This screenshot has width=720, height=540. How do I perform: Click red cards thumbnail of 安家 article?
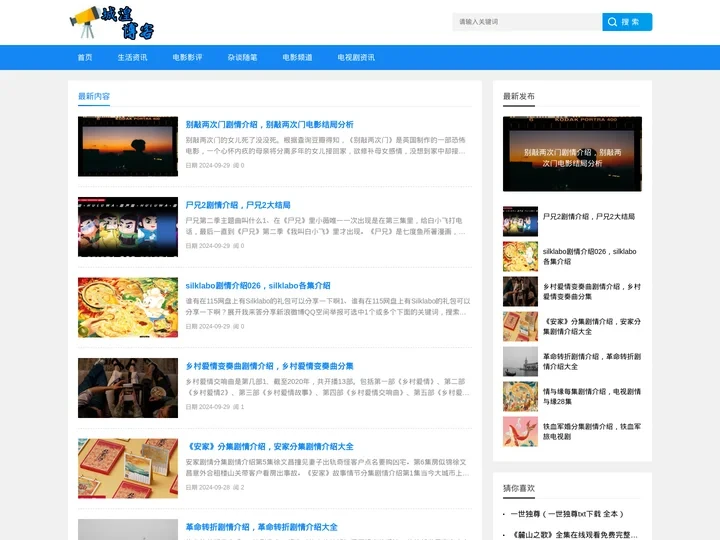click(x=128, y=468)
